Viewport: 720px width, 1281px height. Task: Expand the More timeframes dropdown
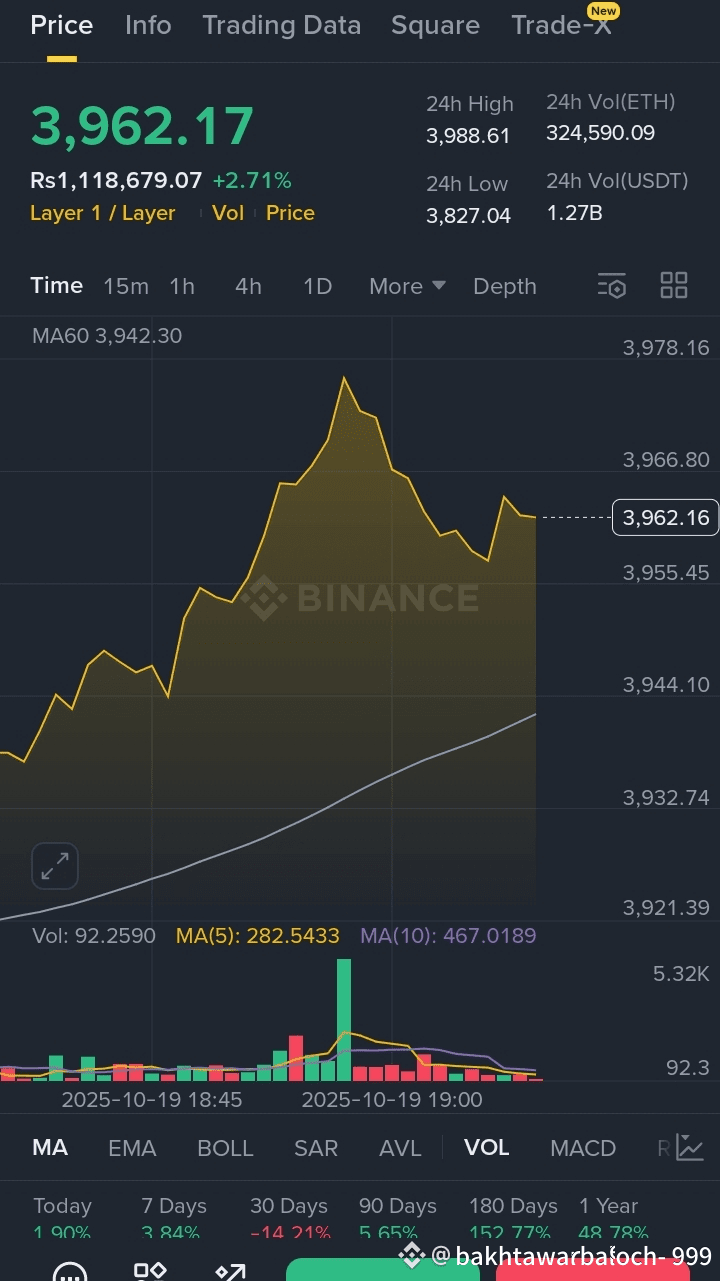(407, 286)
